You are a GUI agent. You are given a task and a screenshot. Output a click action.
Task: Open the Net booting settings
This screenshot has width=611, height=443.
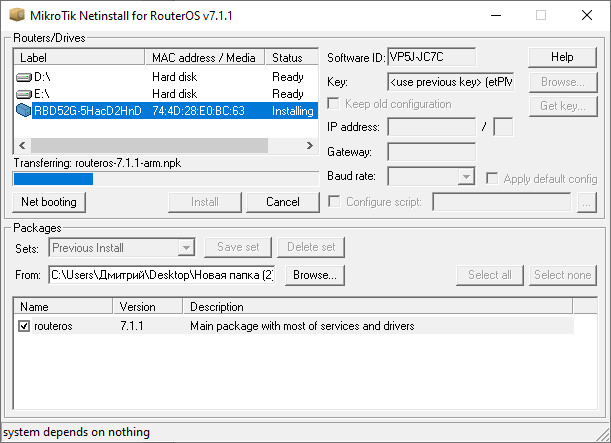(48, 202)
